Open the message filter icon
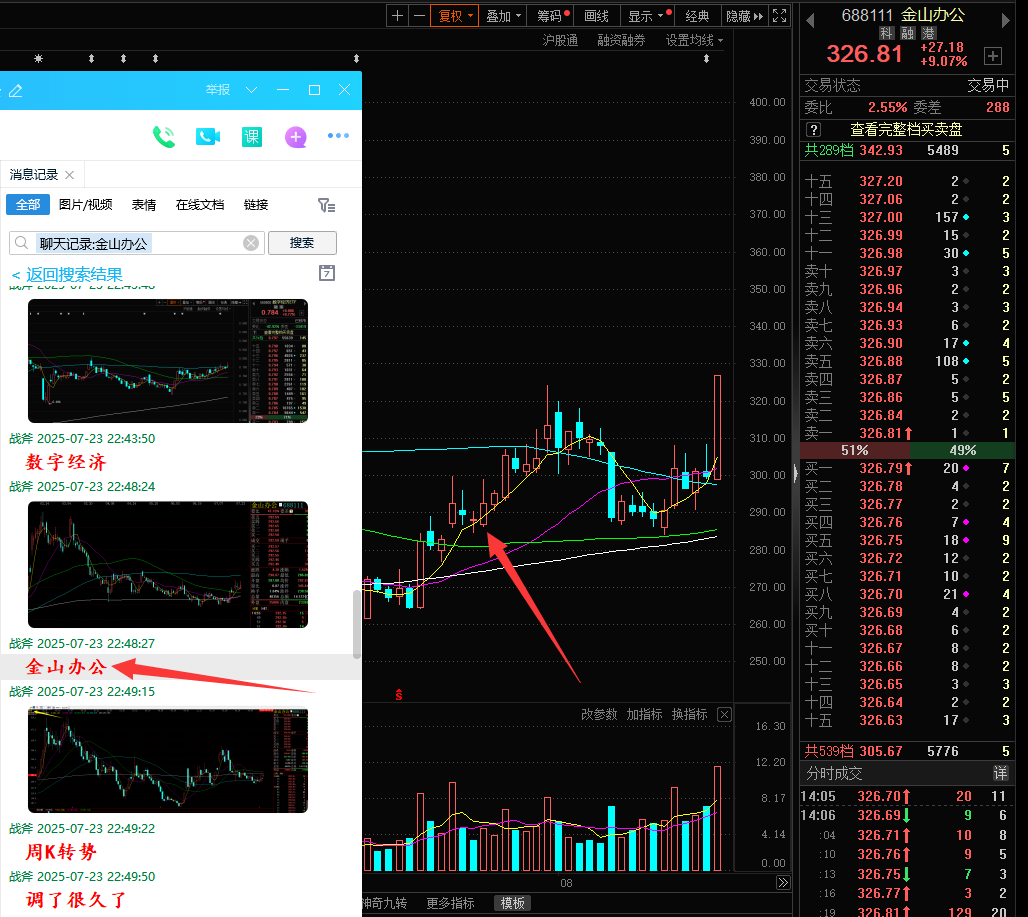The height and width of the screenshot is (917, 1028). (x=326, y=206)
